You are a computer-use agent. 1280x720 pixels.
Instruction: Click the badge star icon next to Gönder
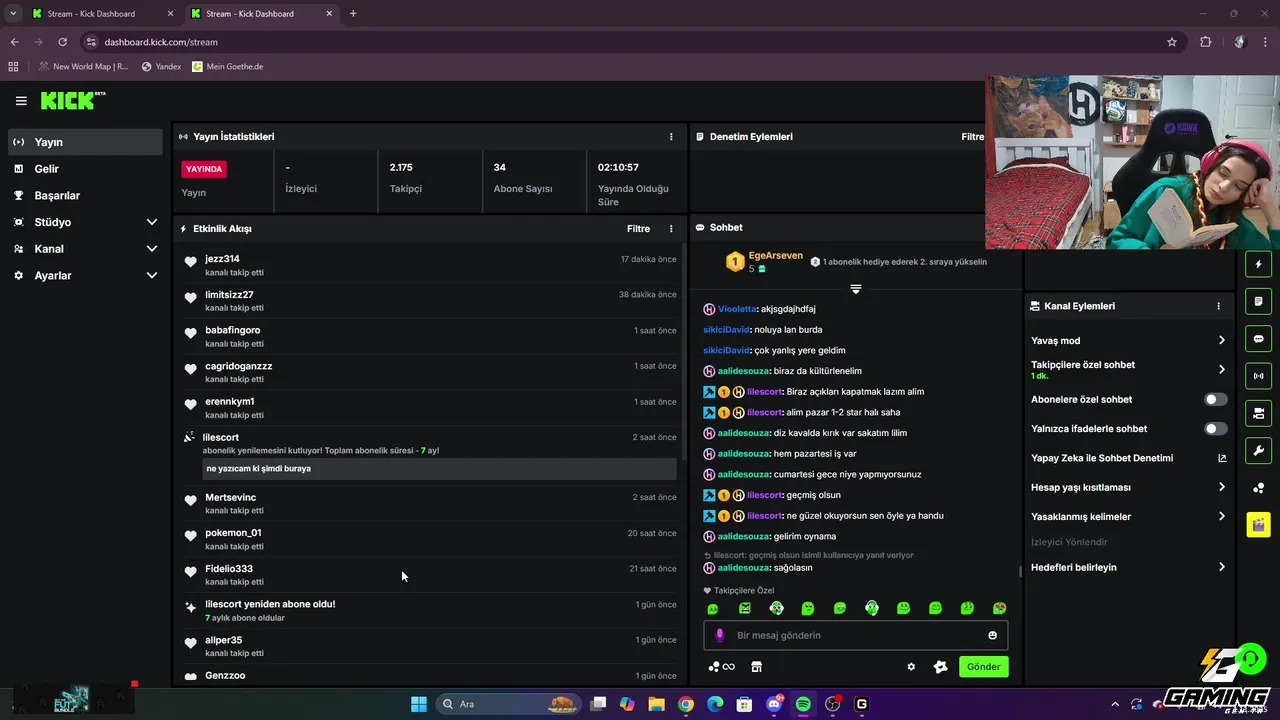[940, 667]
